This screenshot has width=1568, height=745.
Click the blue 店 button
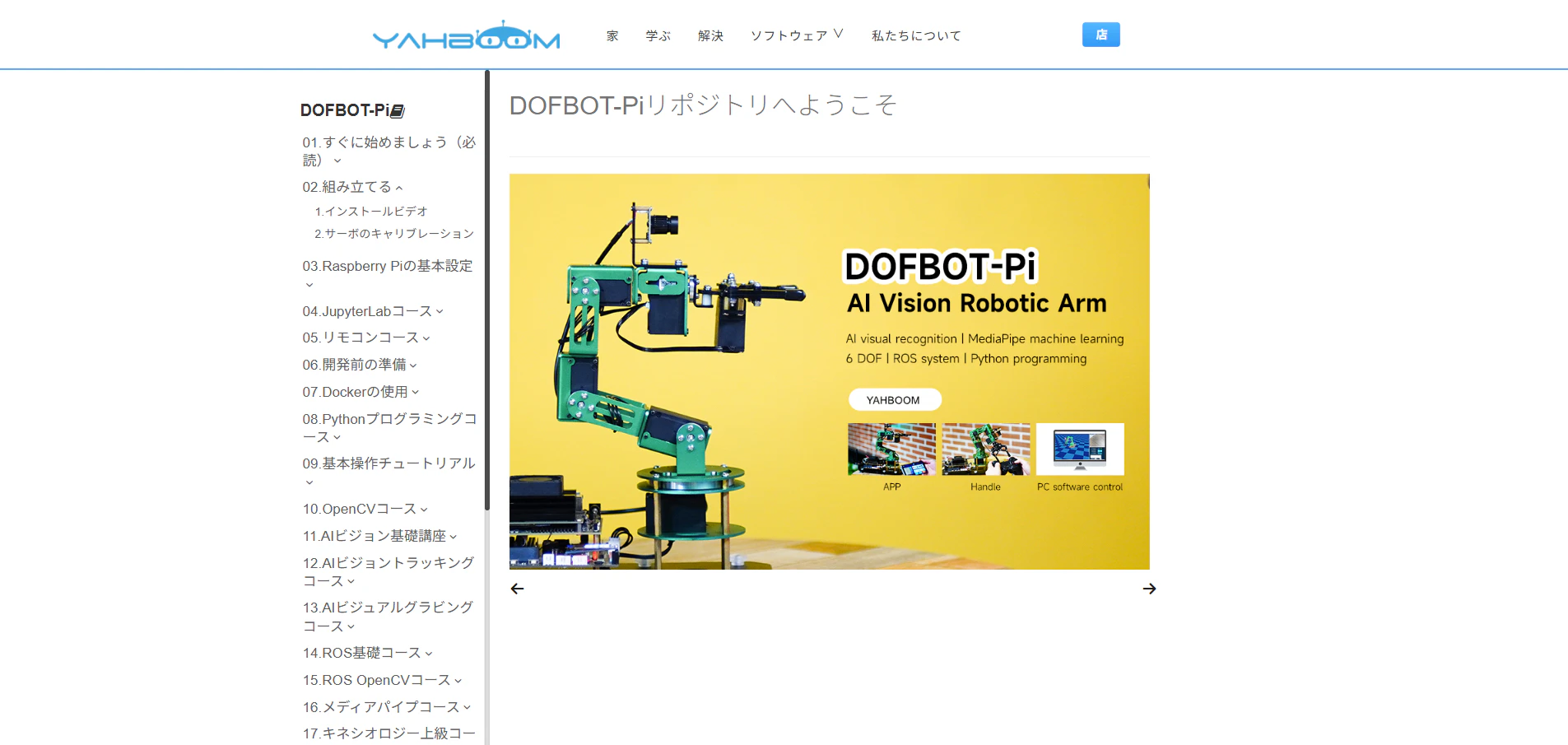(x=1100, y=35)
